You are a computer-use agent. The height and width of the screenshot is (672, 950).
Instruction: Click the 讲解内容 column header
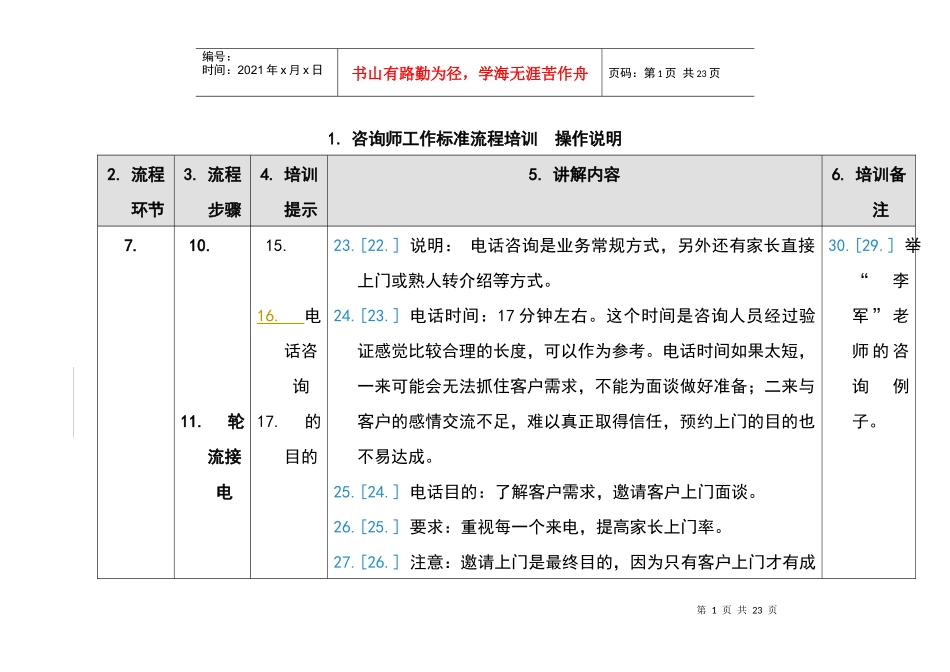click(574, 175)
